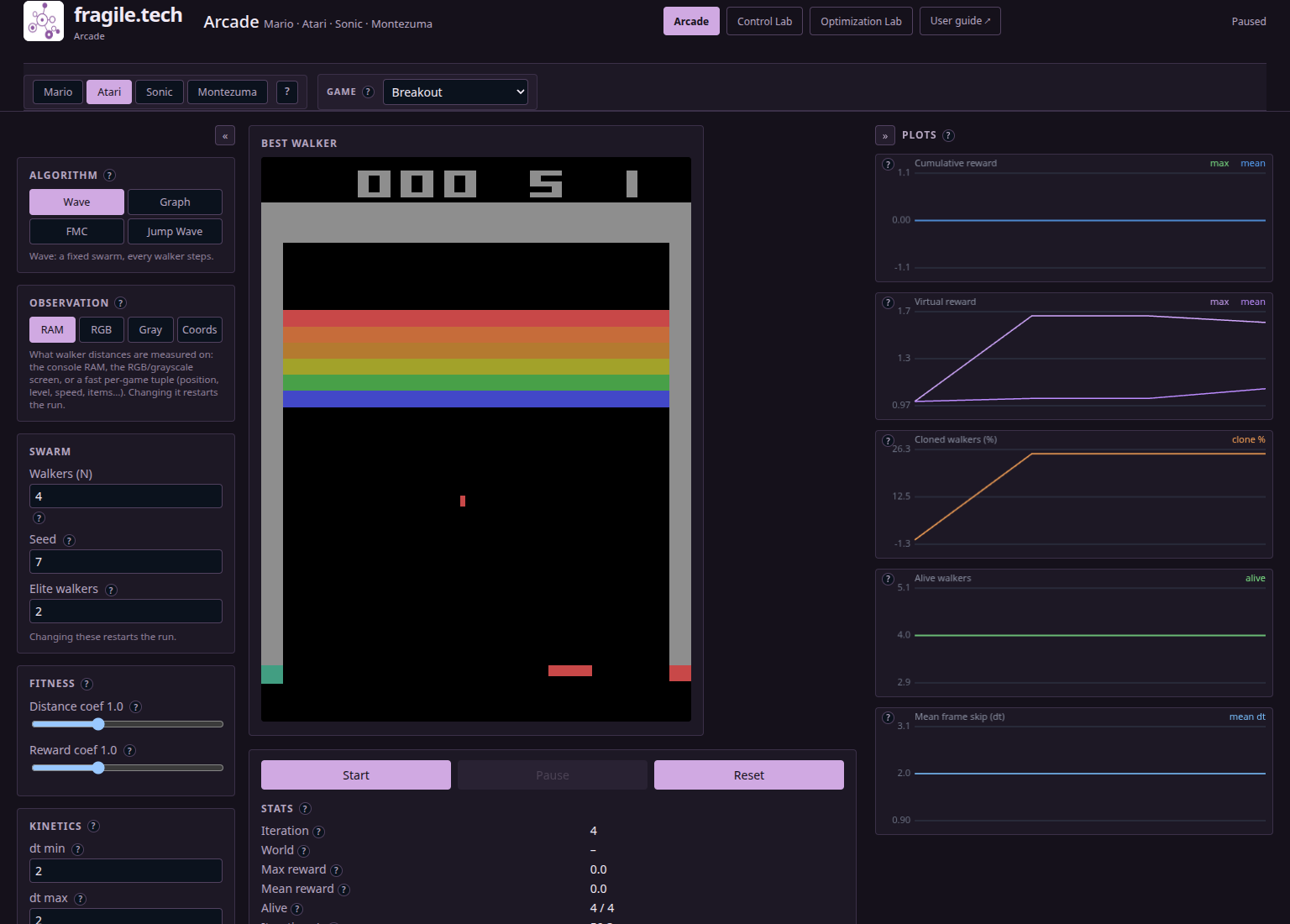Viewport: 1290px width, 924px height.
Task: Focus the Walkers (N) input field
Action: [x=126, y=496]
